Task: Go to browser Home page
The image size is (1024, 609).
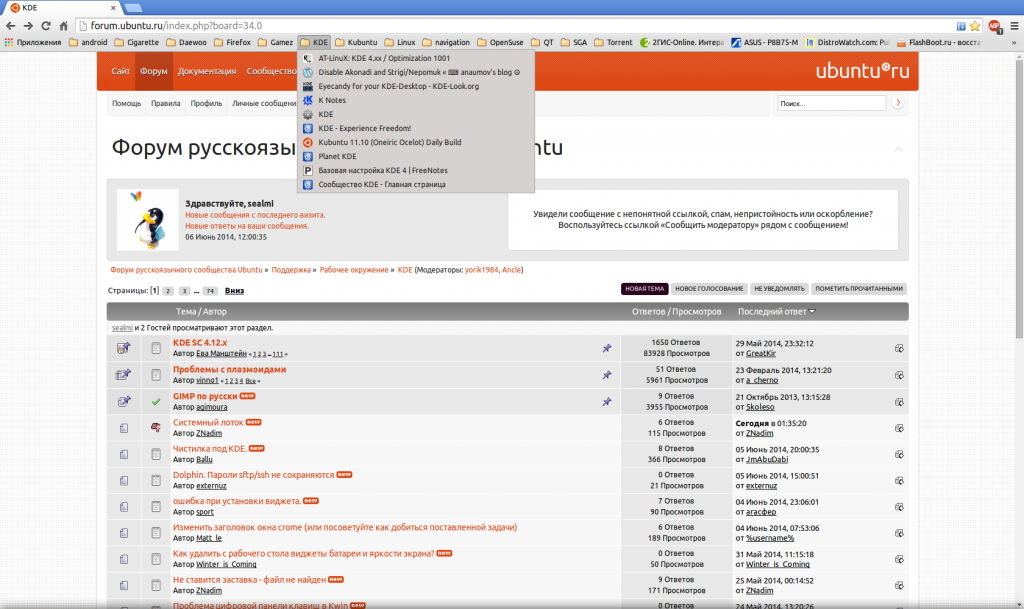Action: [63, 26]
